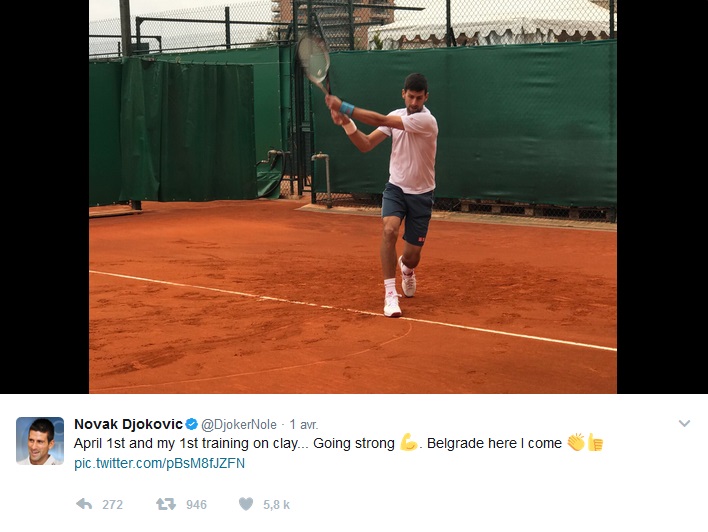
Task: Click the blue verified badge
Action: pos(191,424)
